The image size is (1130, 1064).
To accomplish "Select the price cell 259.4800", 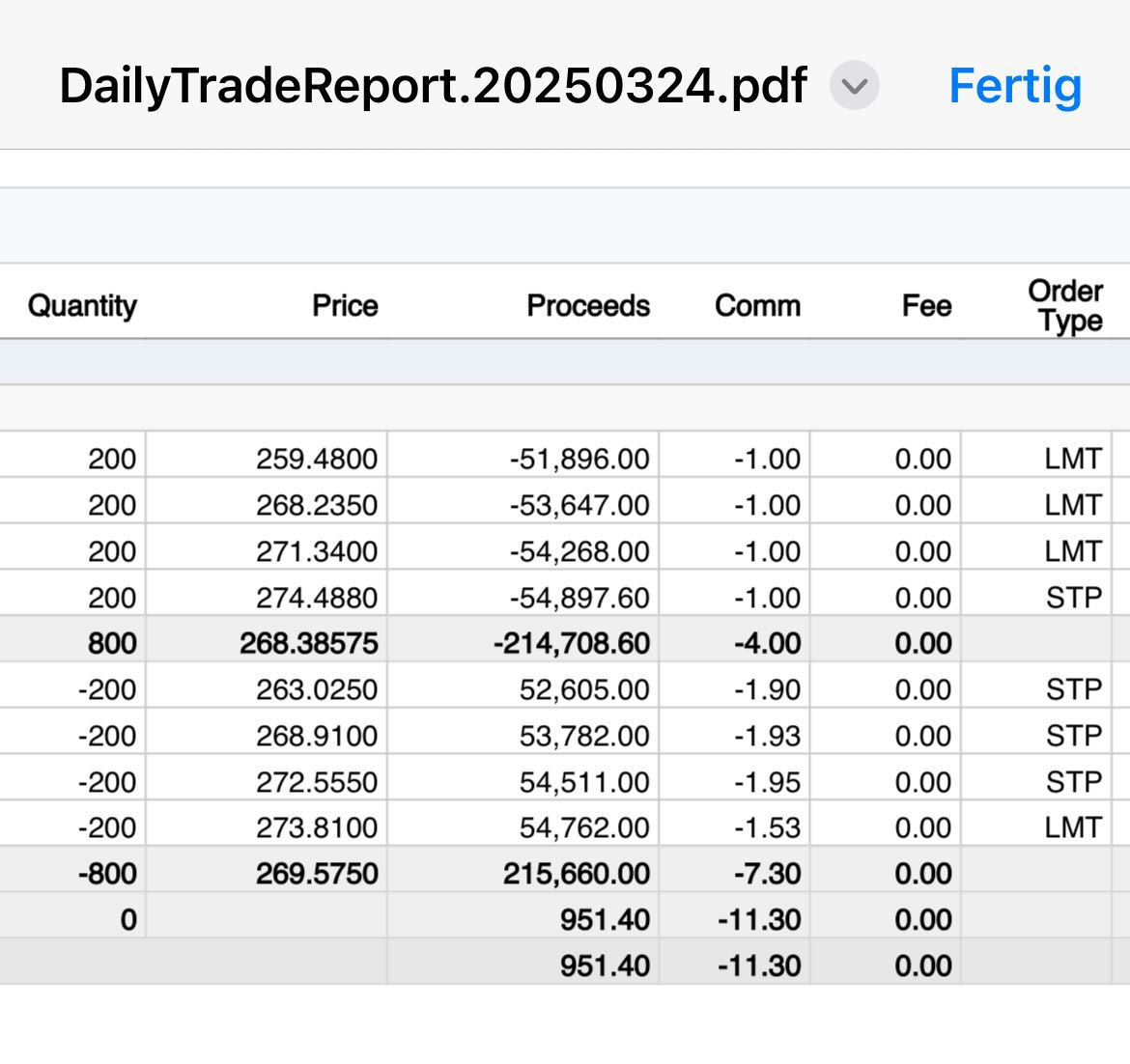I will coord(317,459).
